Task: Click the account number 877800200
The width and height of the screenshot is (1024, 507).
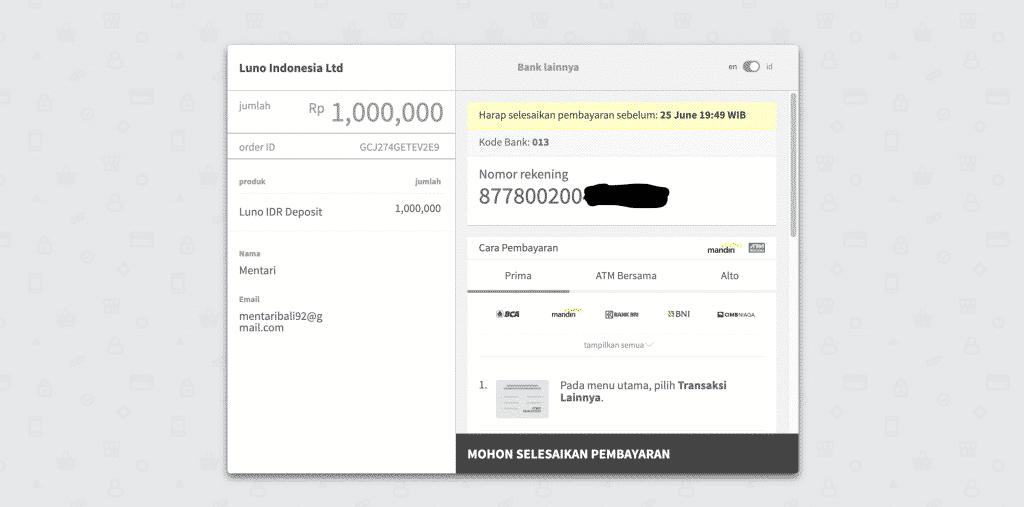Action: [x=530, y=196]
